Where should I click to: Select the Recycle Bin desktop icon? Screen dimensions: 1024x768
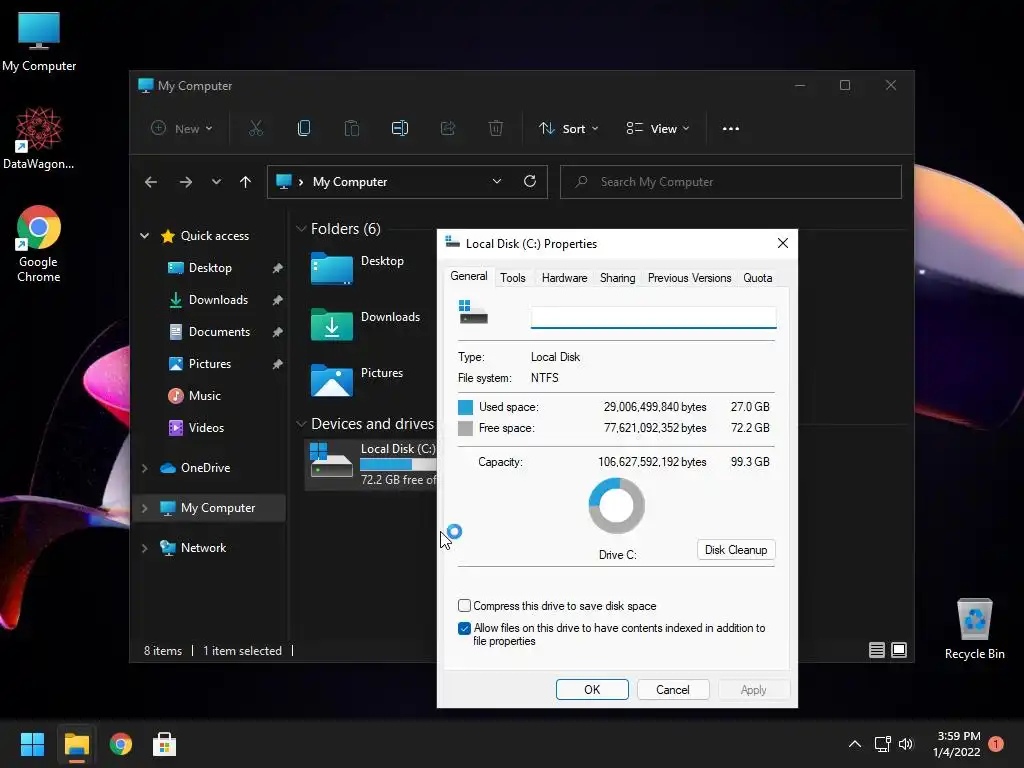pos(974,629)
